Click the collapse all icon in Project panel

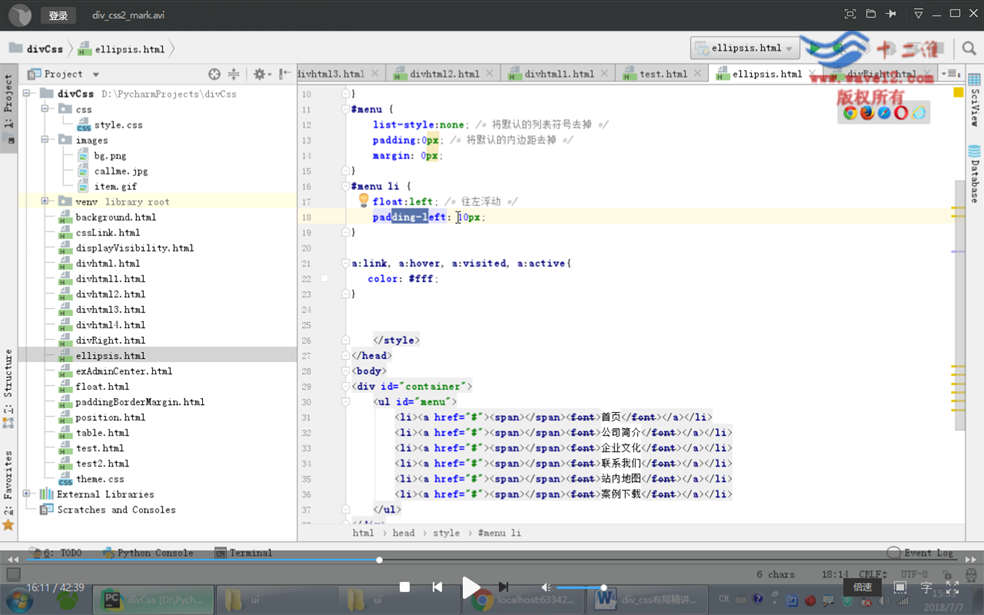pos(234,74)
